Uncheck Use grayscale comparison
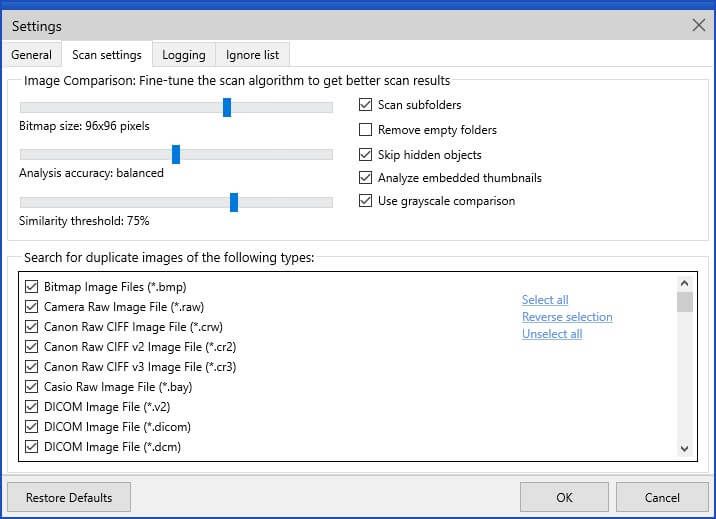This screenshot has width=716, height=519. click(x=365, y=200)
